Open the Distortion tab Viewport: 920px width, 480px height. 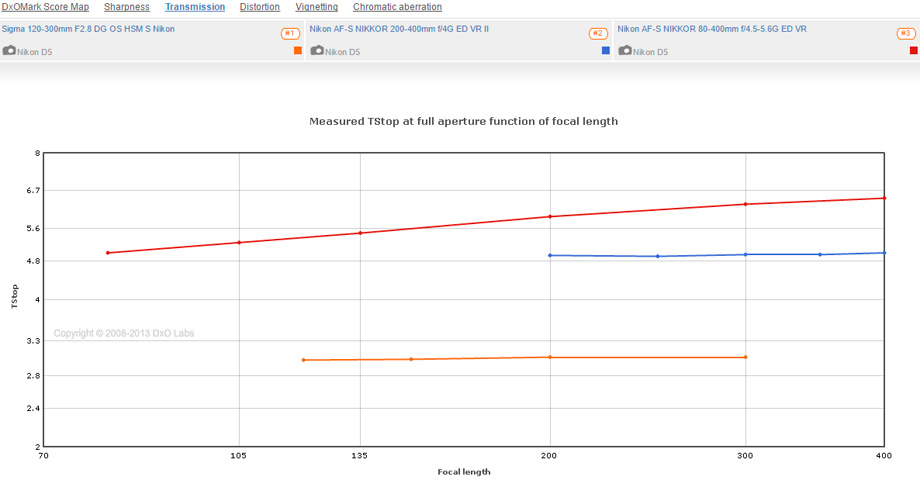(x=259, y=7)
